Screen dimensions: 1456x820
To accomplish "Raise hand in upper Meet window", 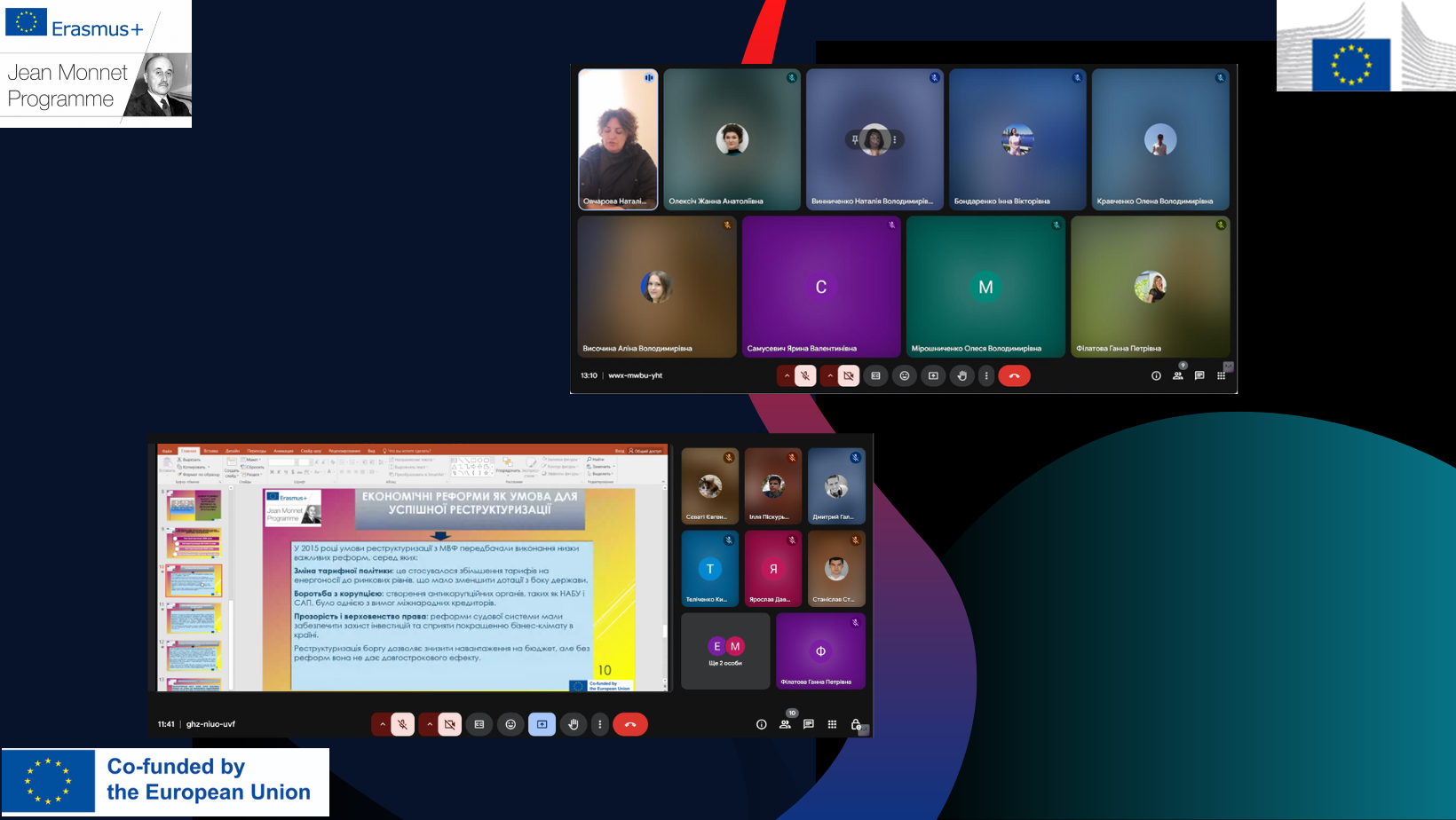I will click(962, 375).
